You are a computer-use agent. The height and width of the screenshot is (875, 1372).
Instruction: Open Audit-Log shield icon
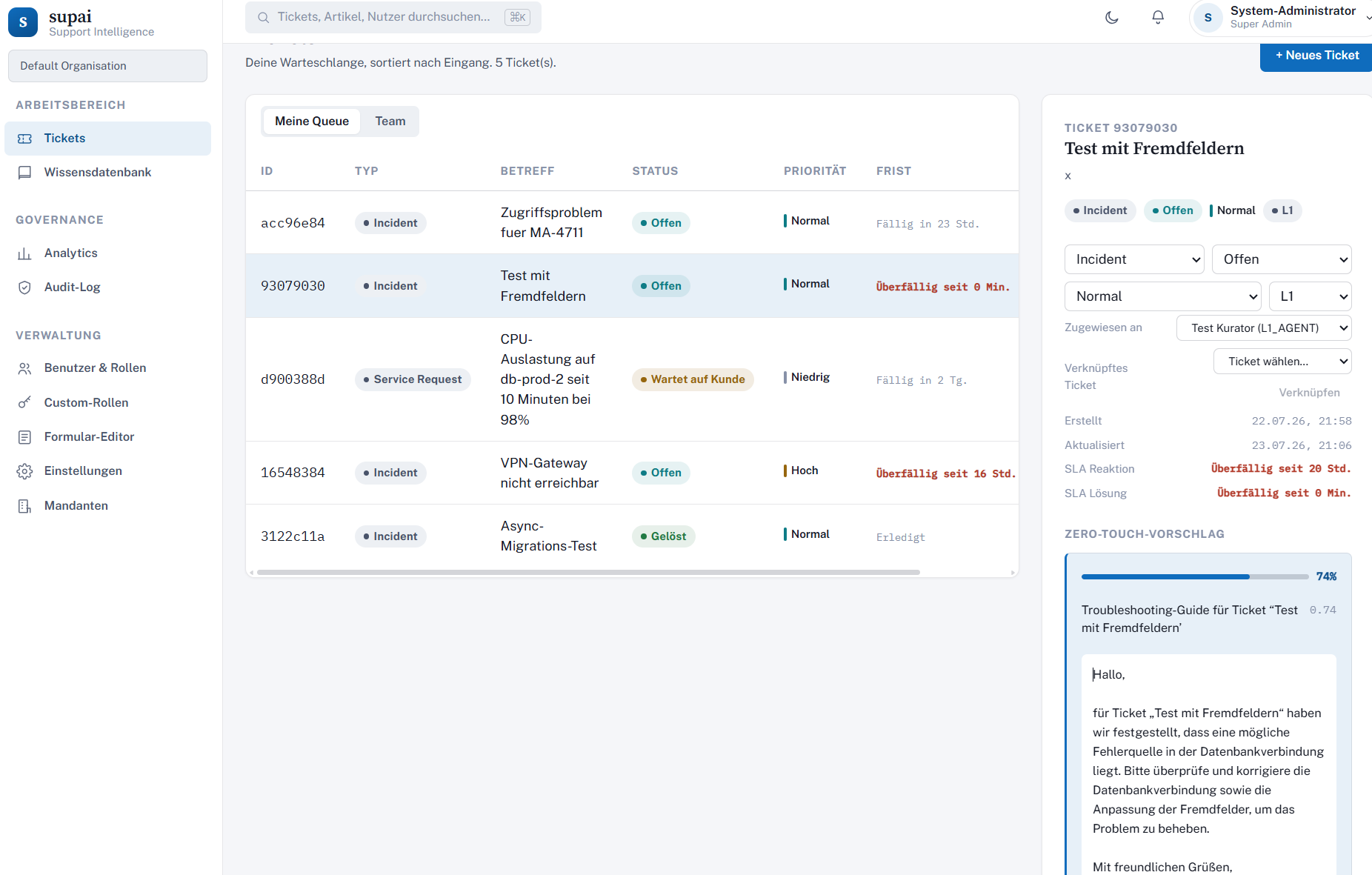point(24,287)
